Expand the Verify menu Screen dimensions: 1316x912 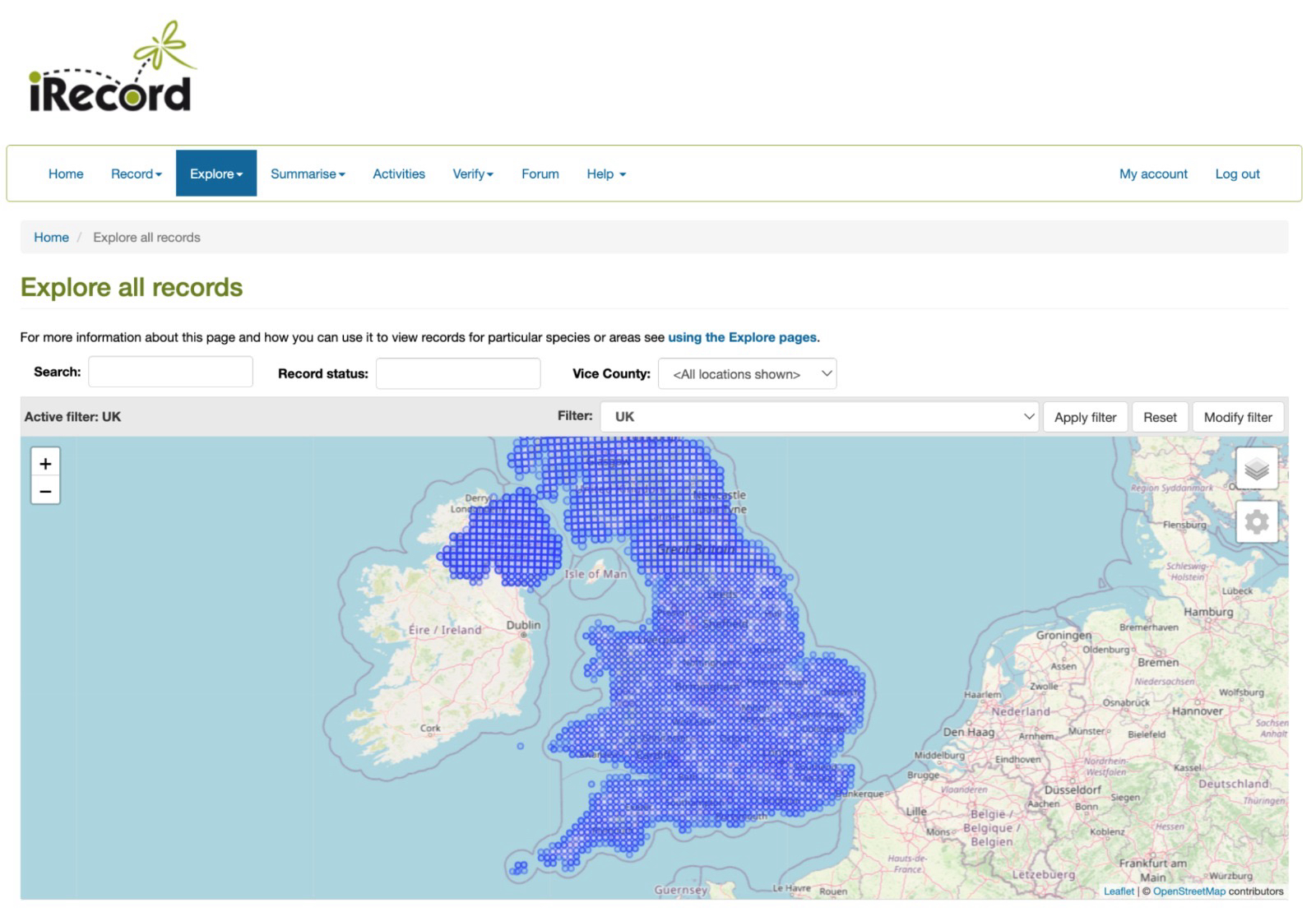point(473,174)
